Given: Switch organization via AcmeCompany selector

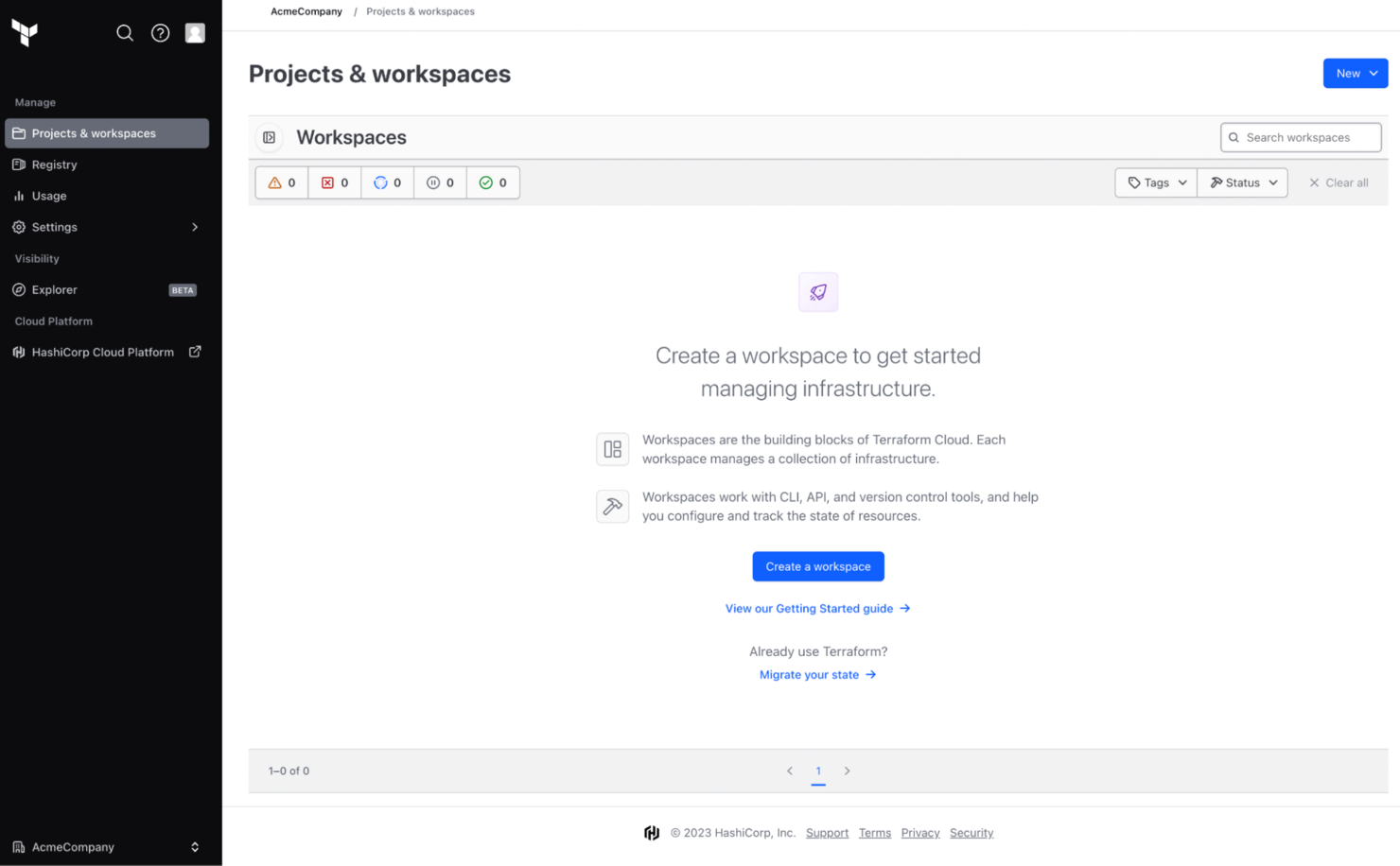Looking at the screenshot, I should 107,847.
